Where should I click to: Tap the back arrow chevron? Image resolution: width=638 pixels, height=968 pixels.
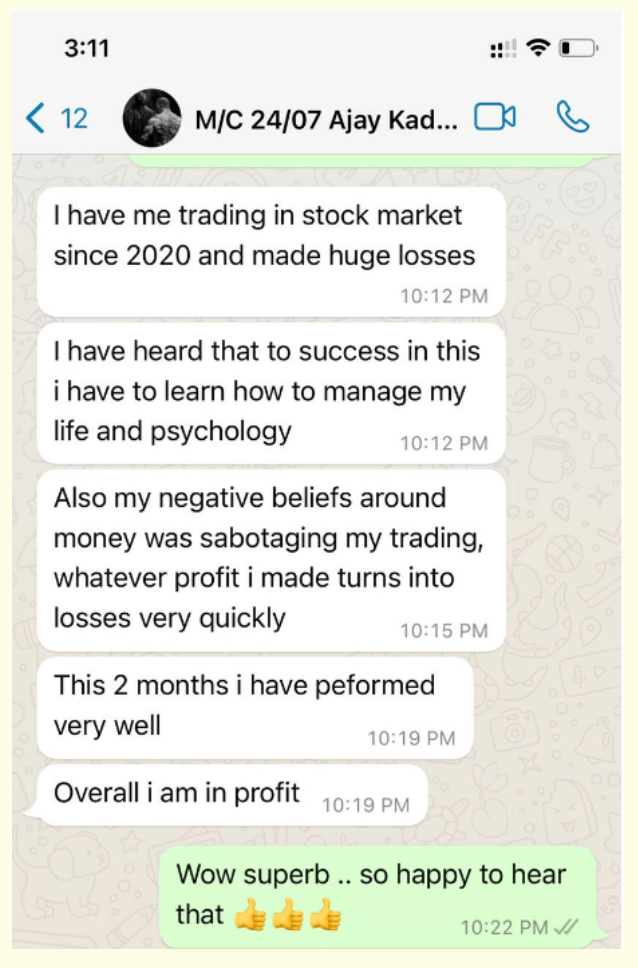[36, 119]
